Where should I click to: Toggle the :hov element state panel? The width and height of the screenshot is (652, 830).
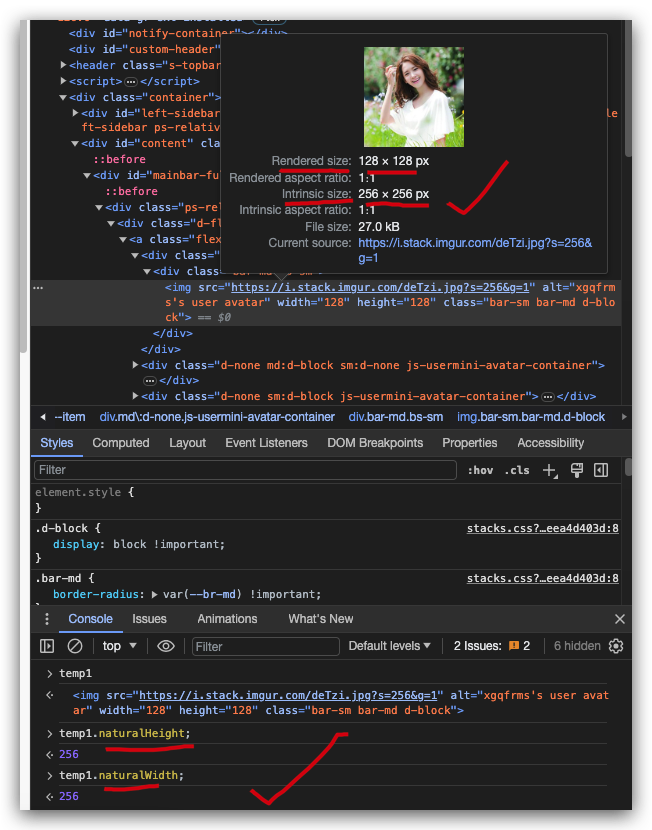point(480,470)
